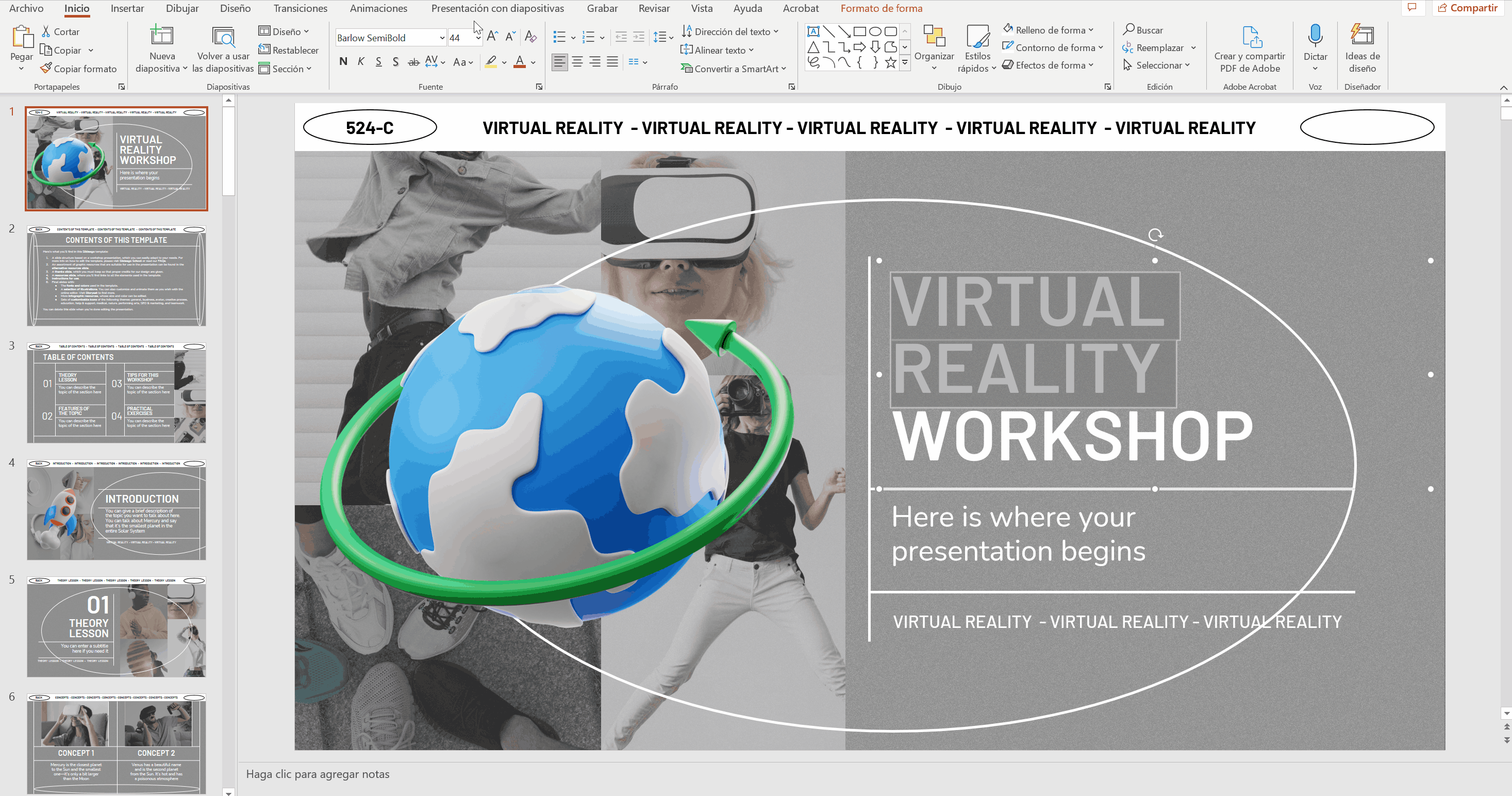This screenshot has height=796, width=1512.
Task: Select slide 3 Table of Contents thumbnail
Action: (116, 393)
